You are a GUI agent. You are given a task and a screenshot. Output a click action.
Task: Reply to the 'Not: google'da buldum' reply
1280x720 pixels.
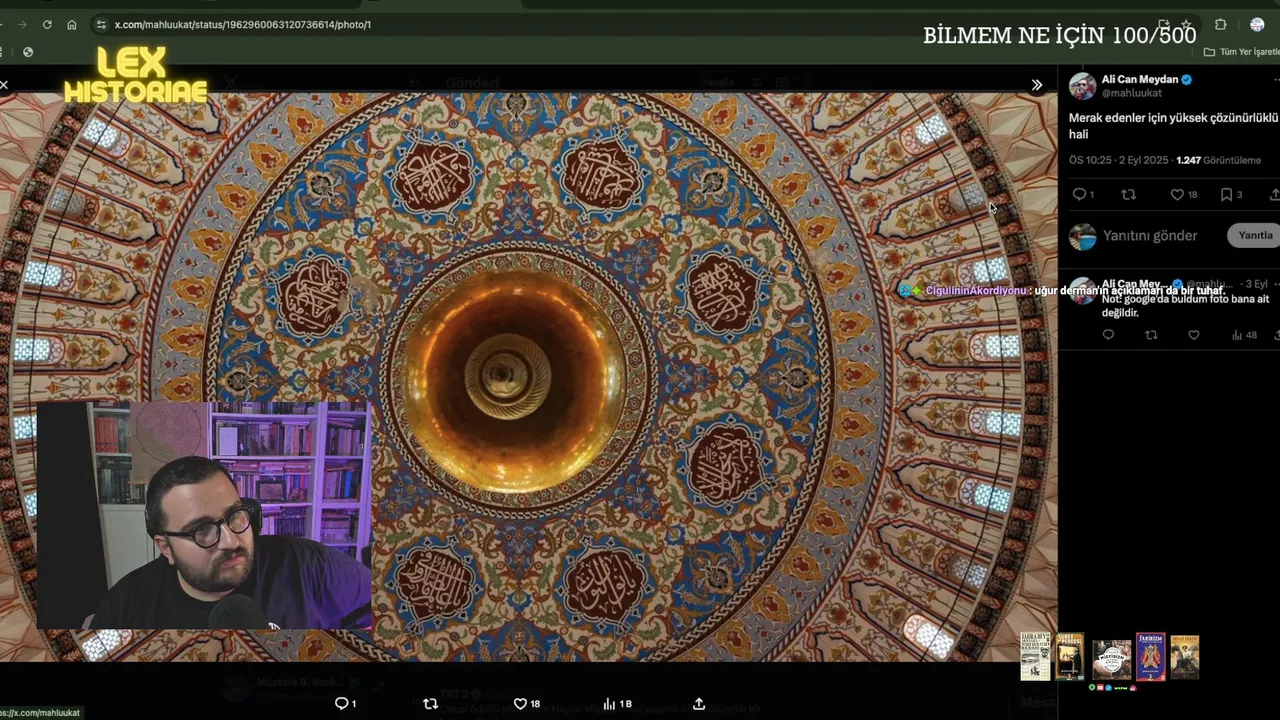click(x=1108, y=335)
